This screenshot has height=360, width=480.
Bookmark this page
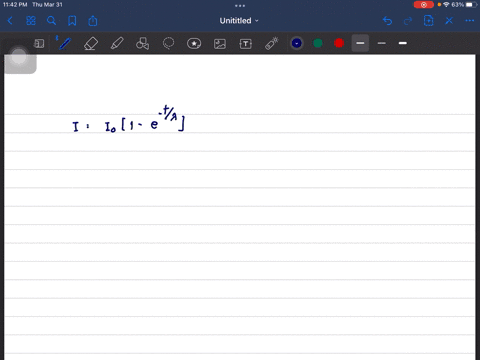(x=72, y=21)
